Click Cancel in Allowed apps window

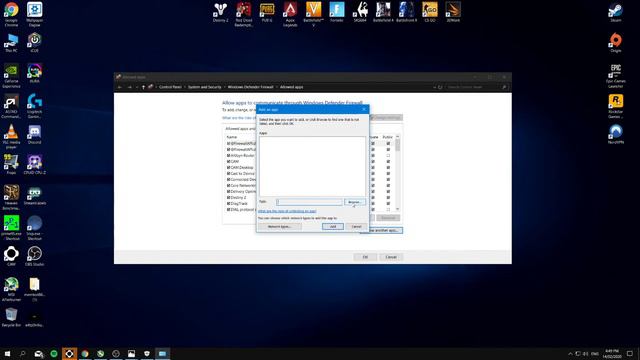point(391,257)
